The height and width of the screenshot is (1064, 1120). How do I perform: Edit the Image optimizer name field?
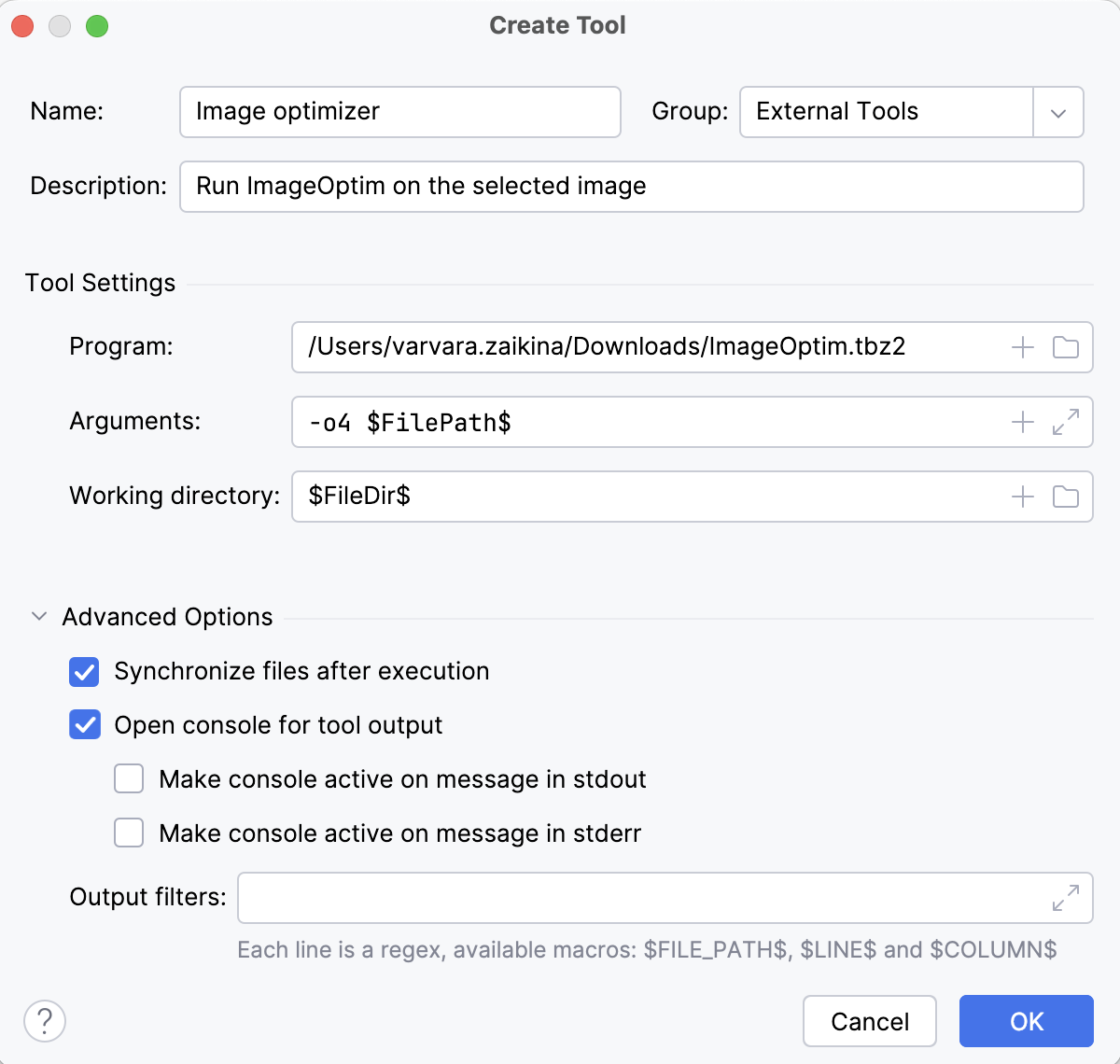pyautogui.click(x=399, y=112)
